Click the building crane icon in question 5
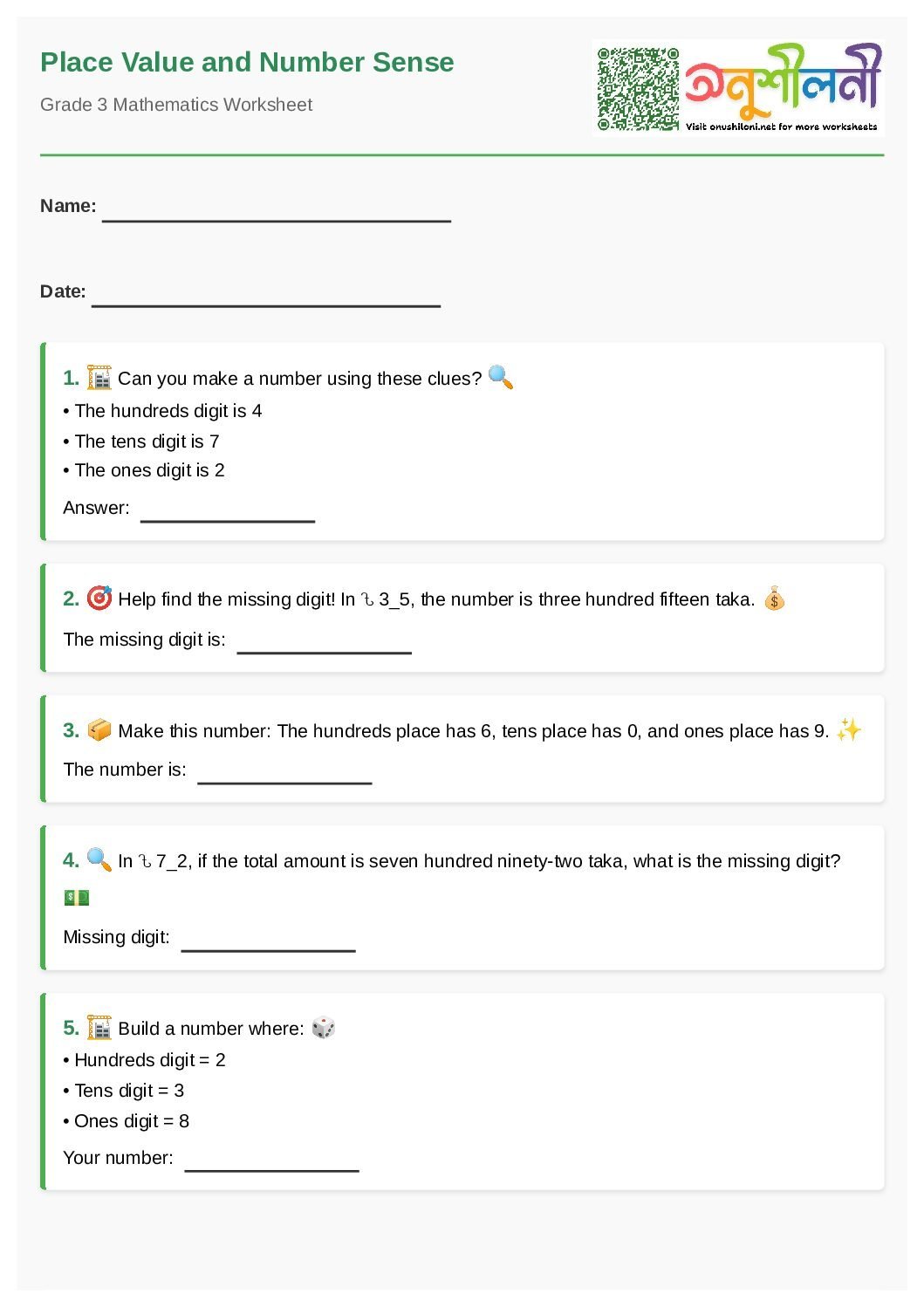The width and height of the screenshot is (924, 1307). (x=99, y=1028)
